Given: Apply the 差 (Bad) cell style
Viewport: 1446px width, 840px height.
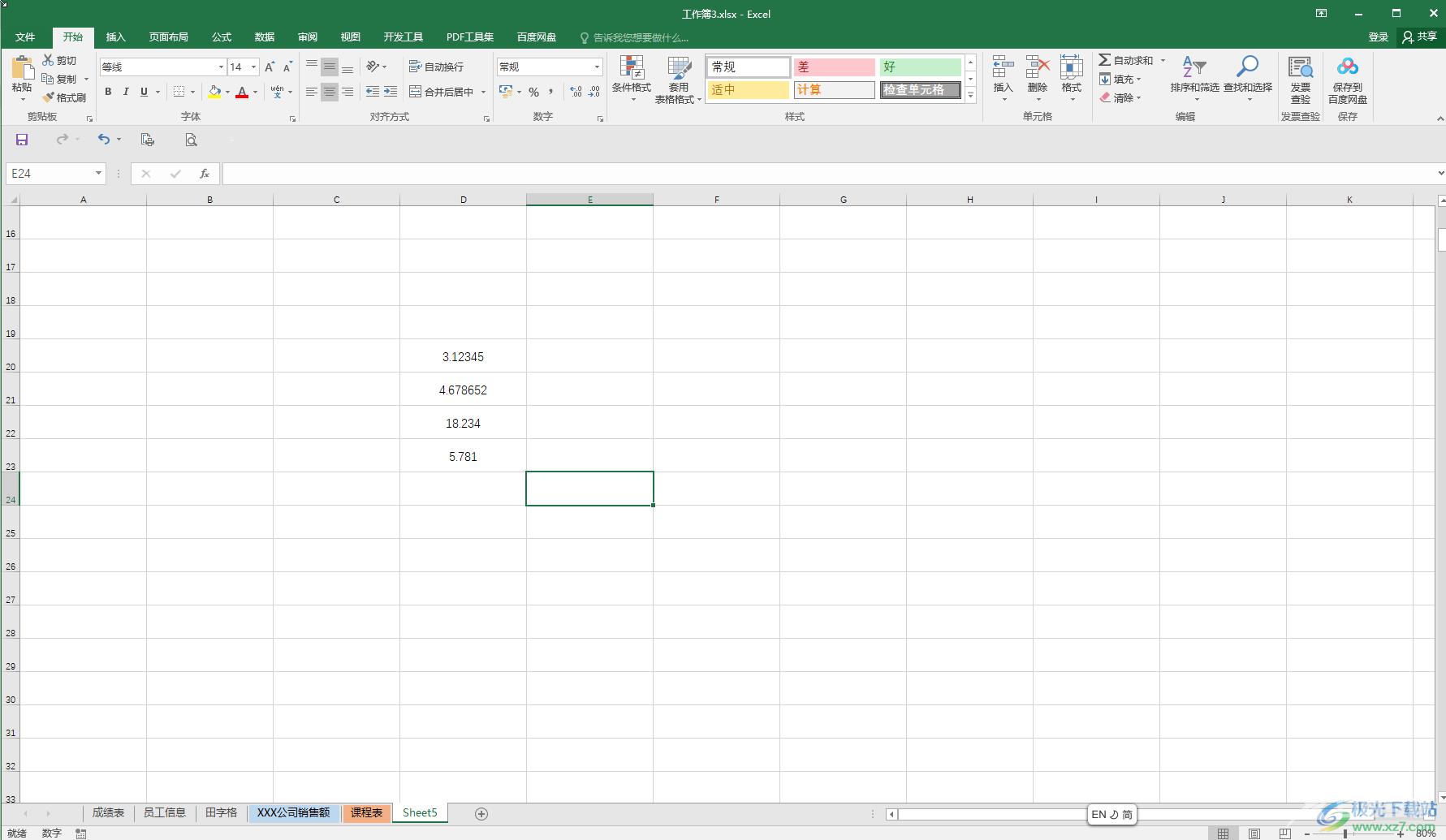Looking at the screenshot, I should (x=834, y=67).
